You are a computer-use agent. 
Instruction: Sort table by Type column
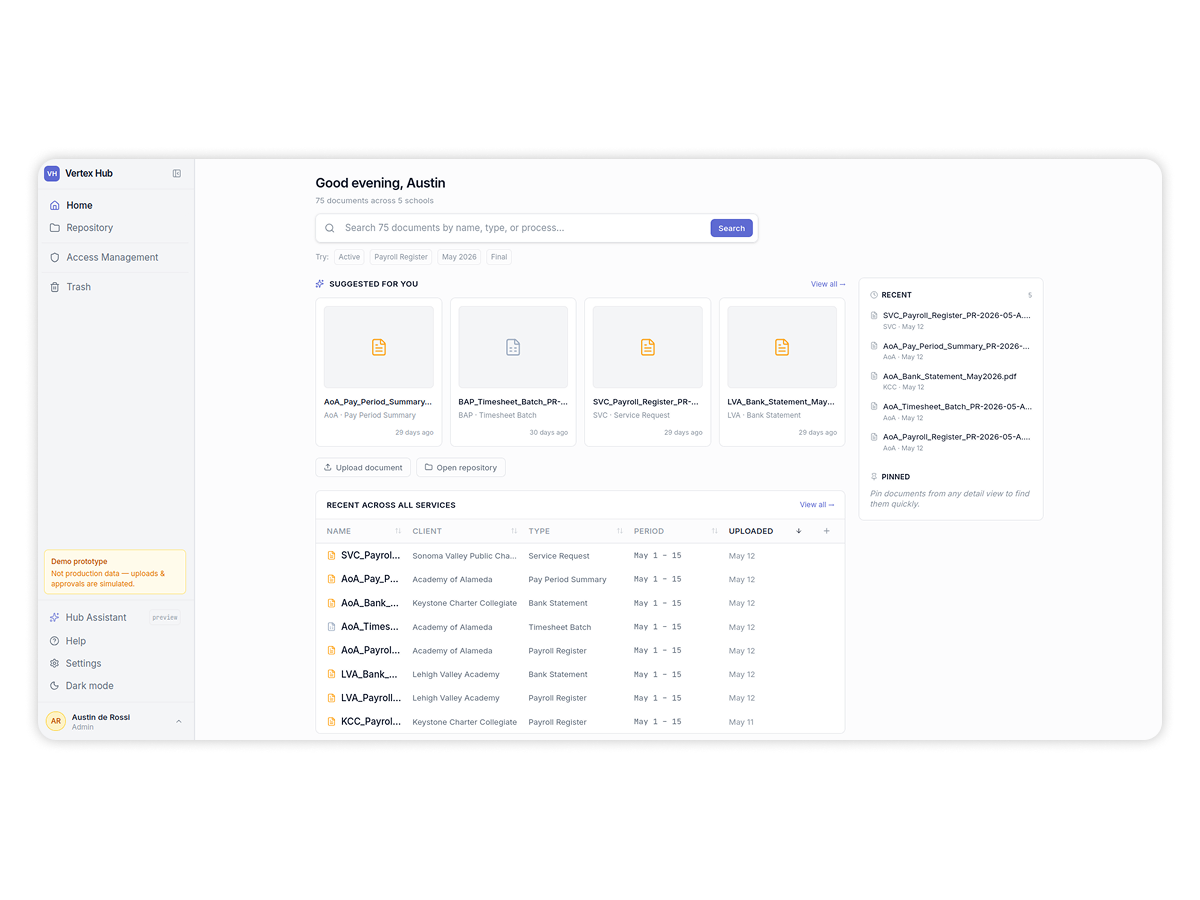click(x=575, y=531)
